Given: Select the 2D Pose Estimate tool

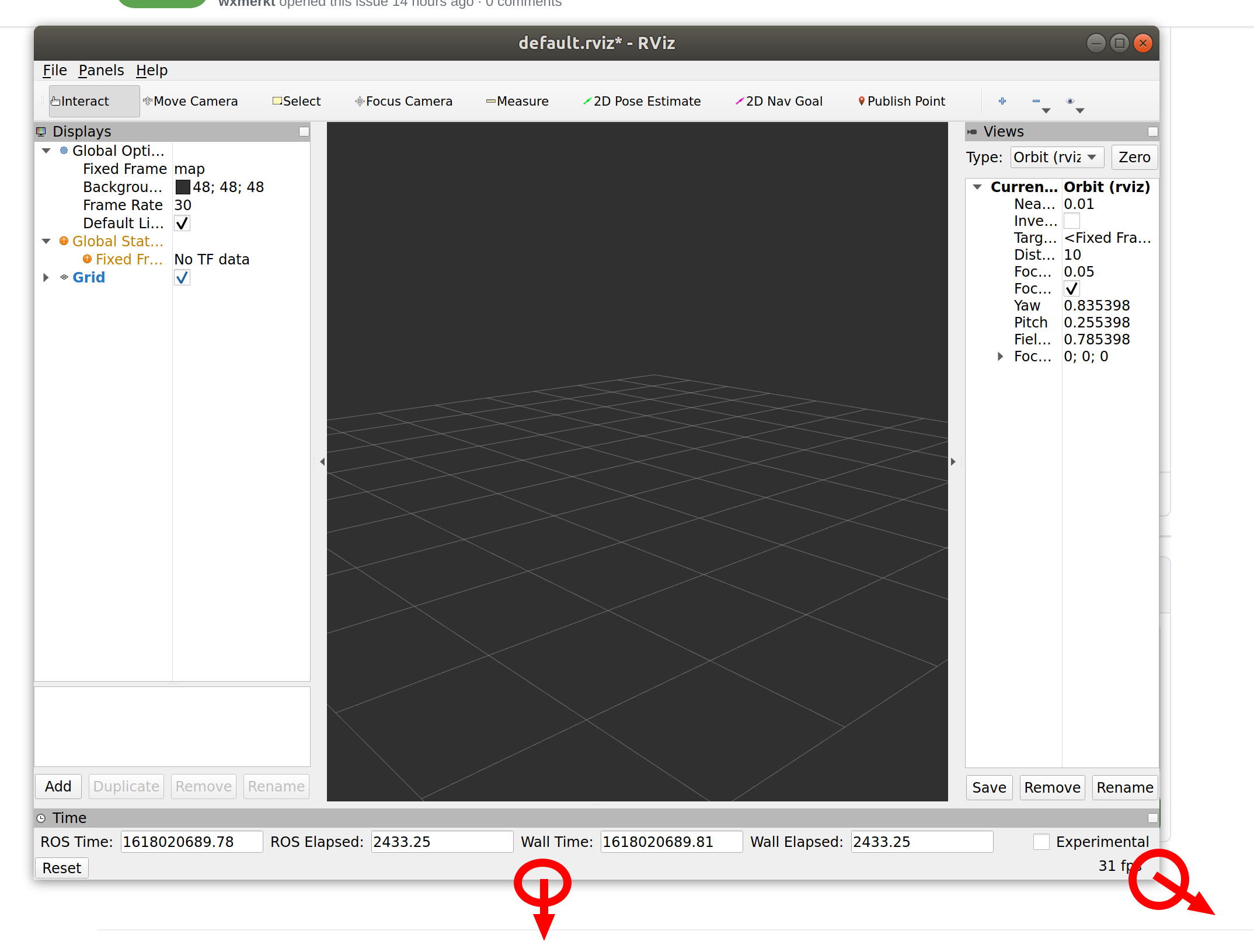Looking at the screenshot, I should tap(642, 101).
